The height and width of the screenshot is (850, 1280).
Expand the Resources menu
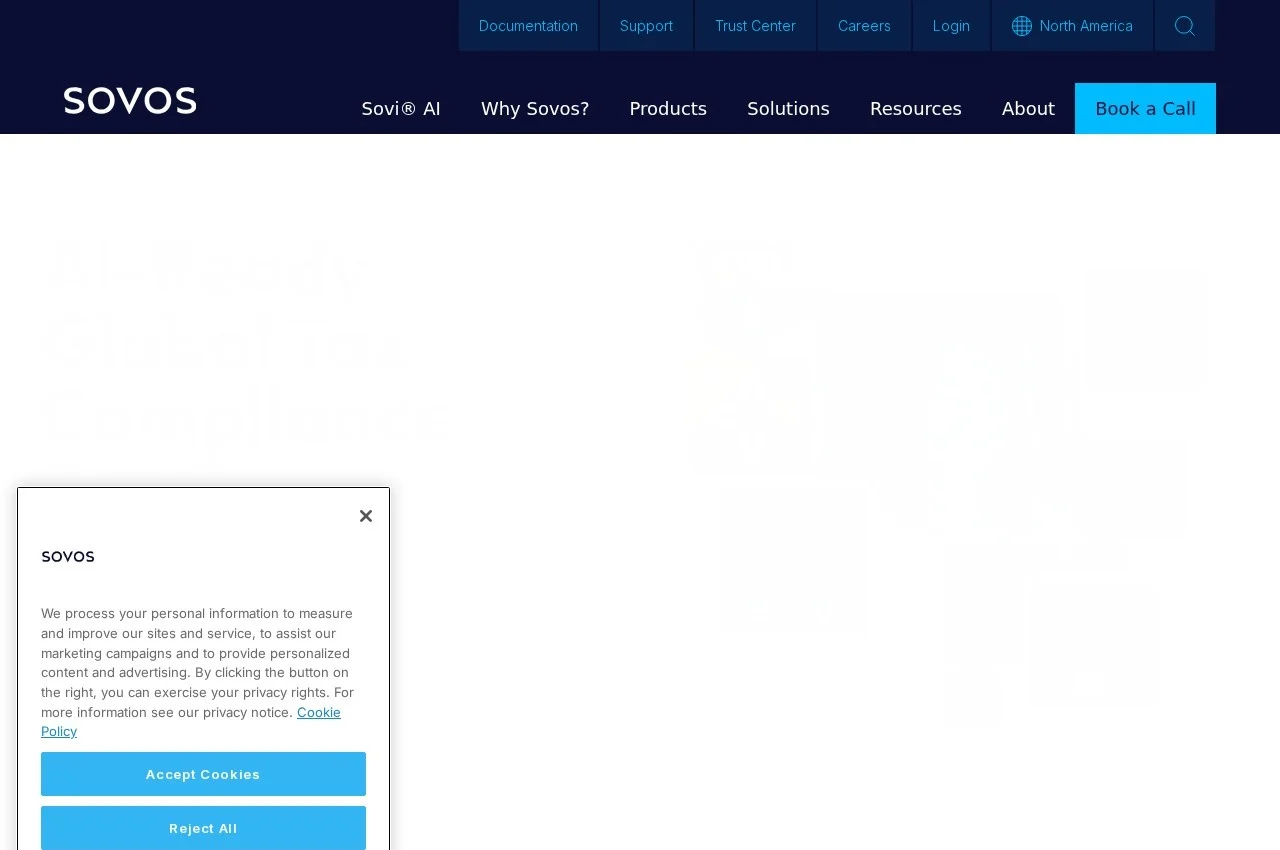click(x=916, y=108)
